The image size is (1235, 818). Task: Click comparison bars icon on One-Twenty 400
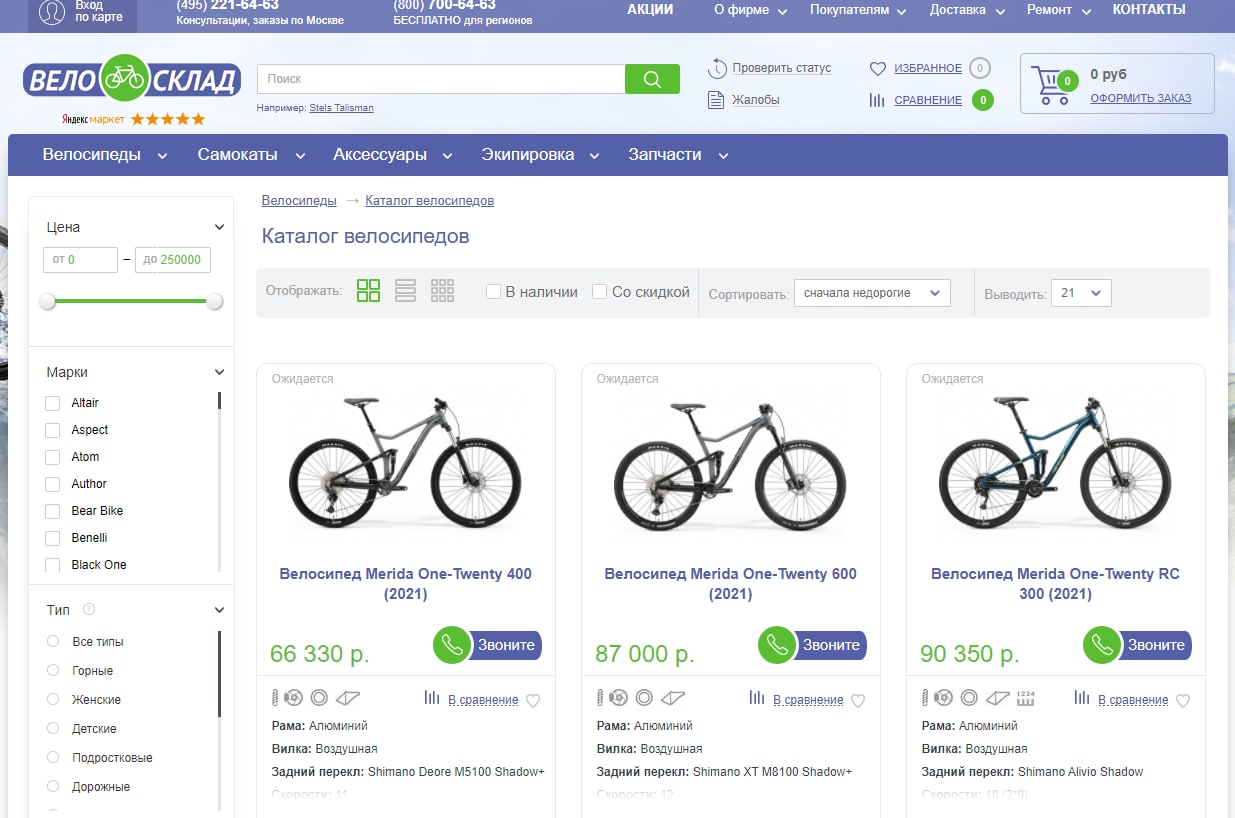pos(432,698)
